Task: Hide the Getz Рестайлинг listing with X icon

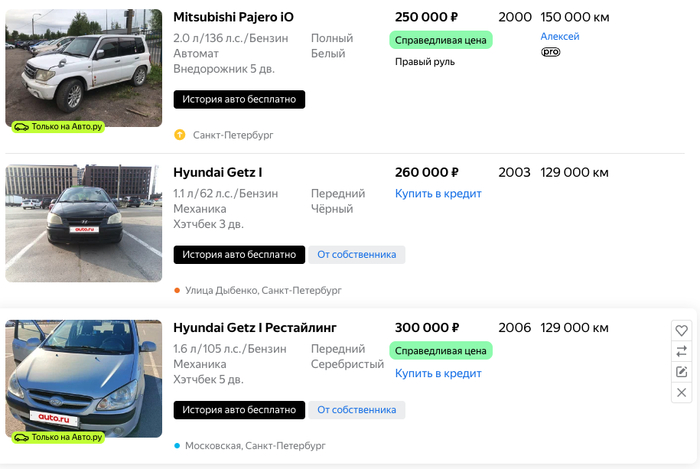Action: 682,393
